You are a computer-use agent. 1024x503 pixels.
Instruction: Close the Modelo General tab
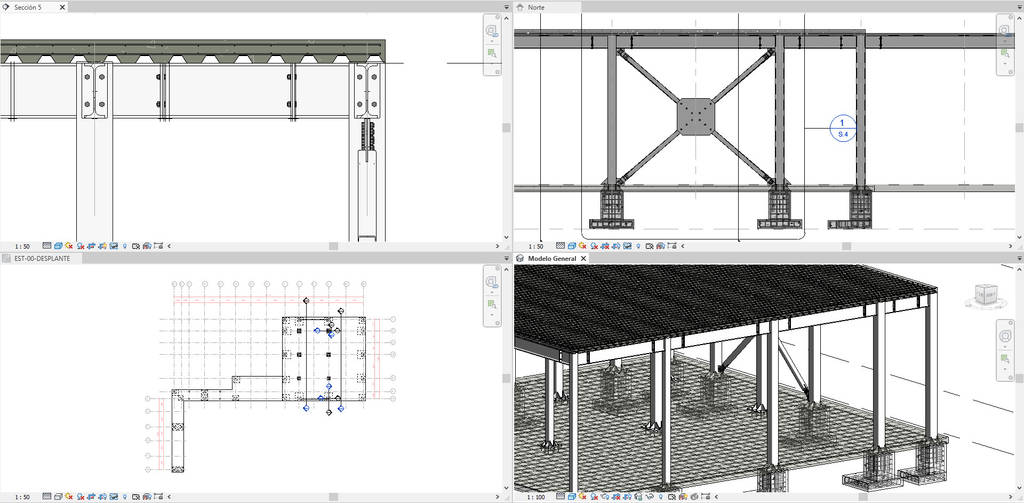[x=584, y=259]
